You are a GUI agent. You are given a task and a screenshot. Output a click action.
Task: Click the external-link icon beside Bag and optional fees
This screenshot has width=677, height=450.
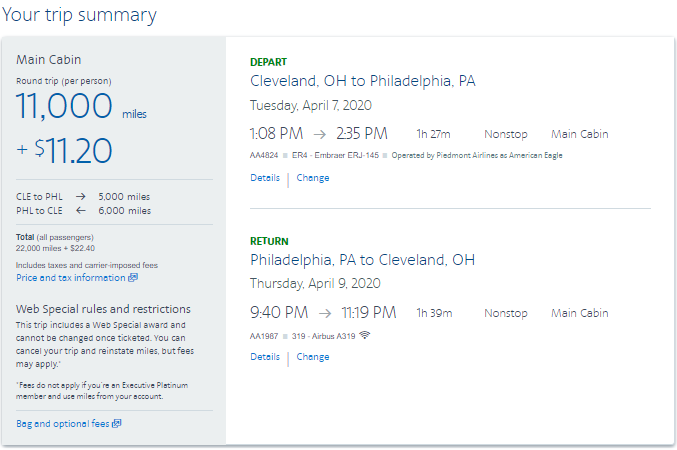pos(117,424)
